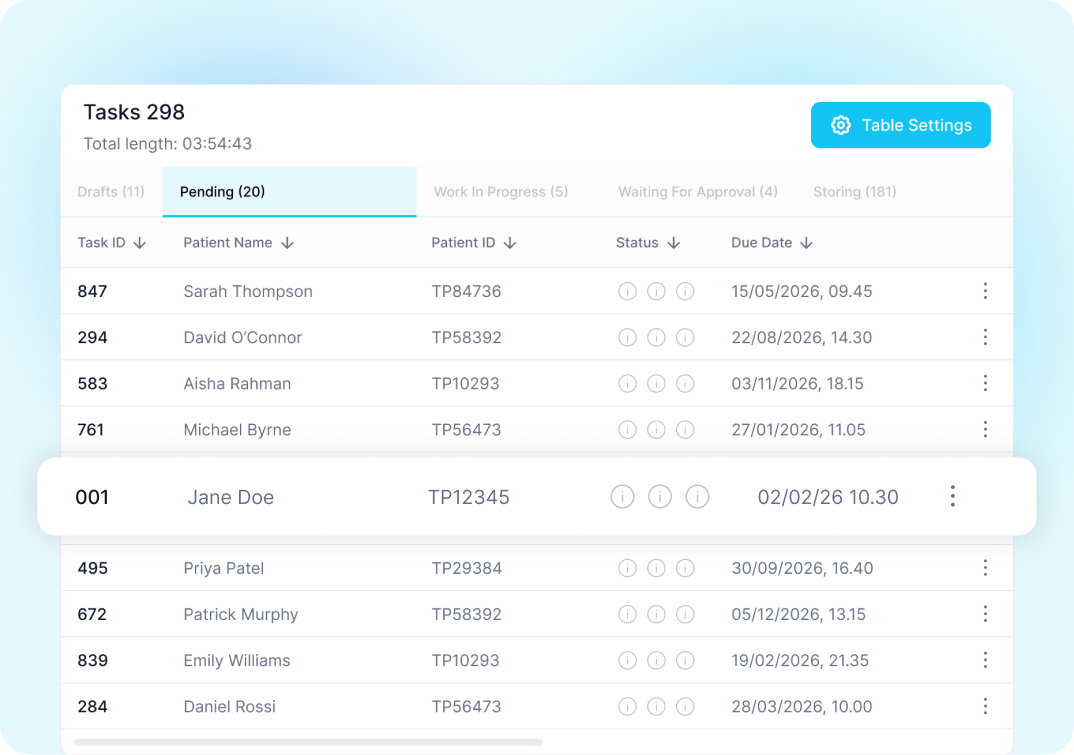Sort by Patient Name column arrow

287,243
